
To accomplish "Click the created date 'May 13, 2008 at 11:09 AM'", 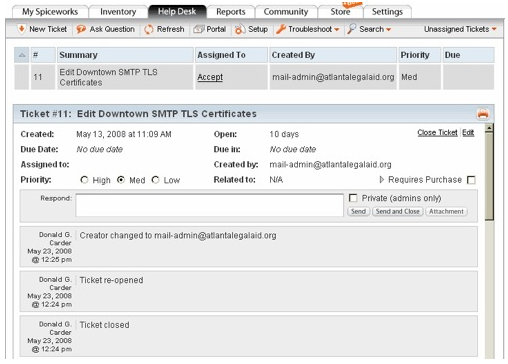I will click(124, 134).
